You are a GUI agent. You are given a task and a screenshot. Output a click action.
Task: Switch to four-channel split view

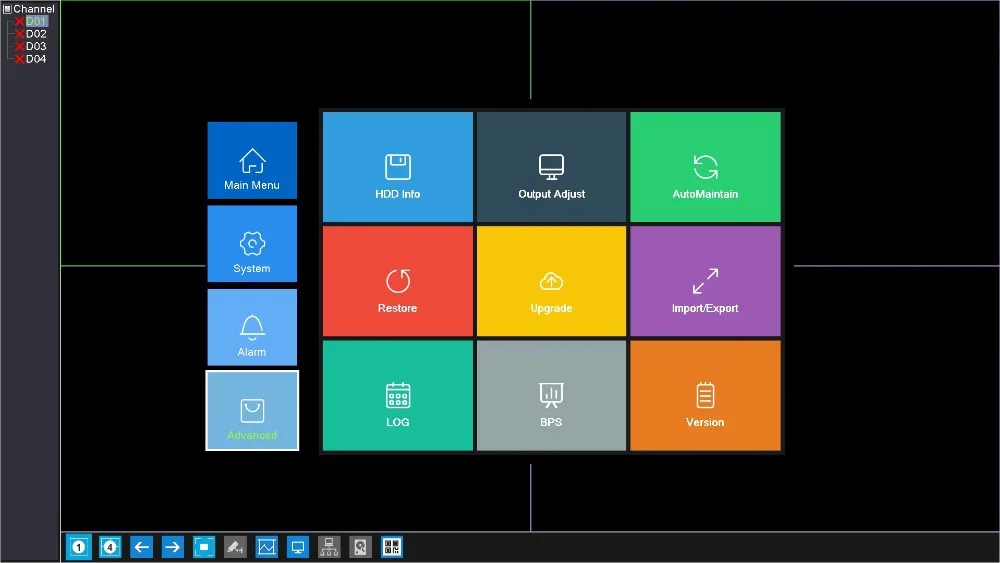(110, 547)
